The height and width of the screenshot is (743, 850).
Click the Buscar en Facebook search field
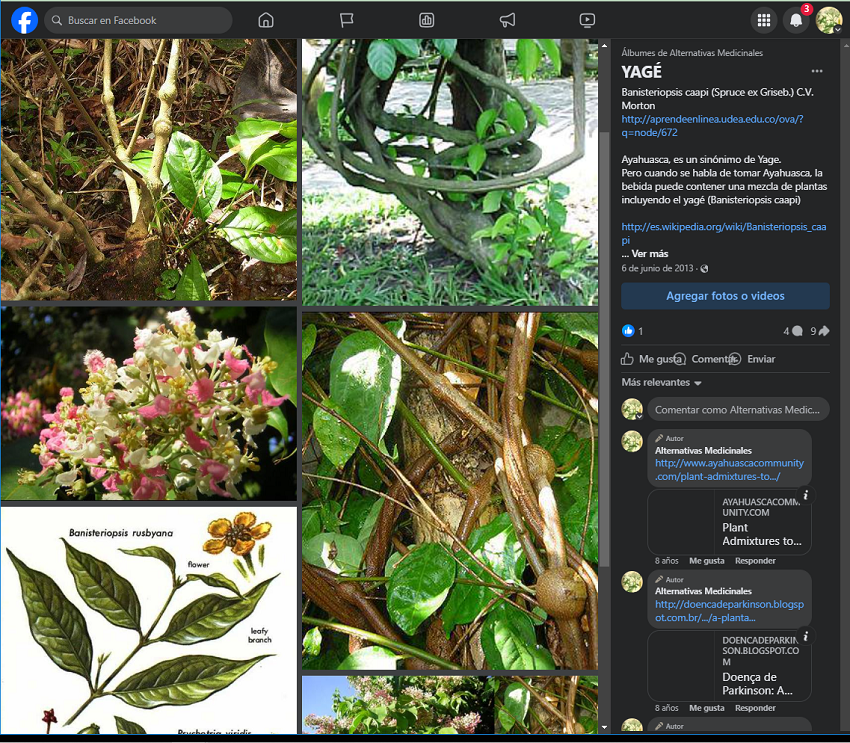(x=140, y=20)
